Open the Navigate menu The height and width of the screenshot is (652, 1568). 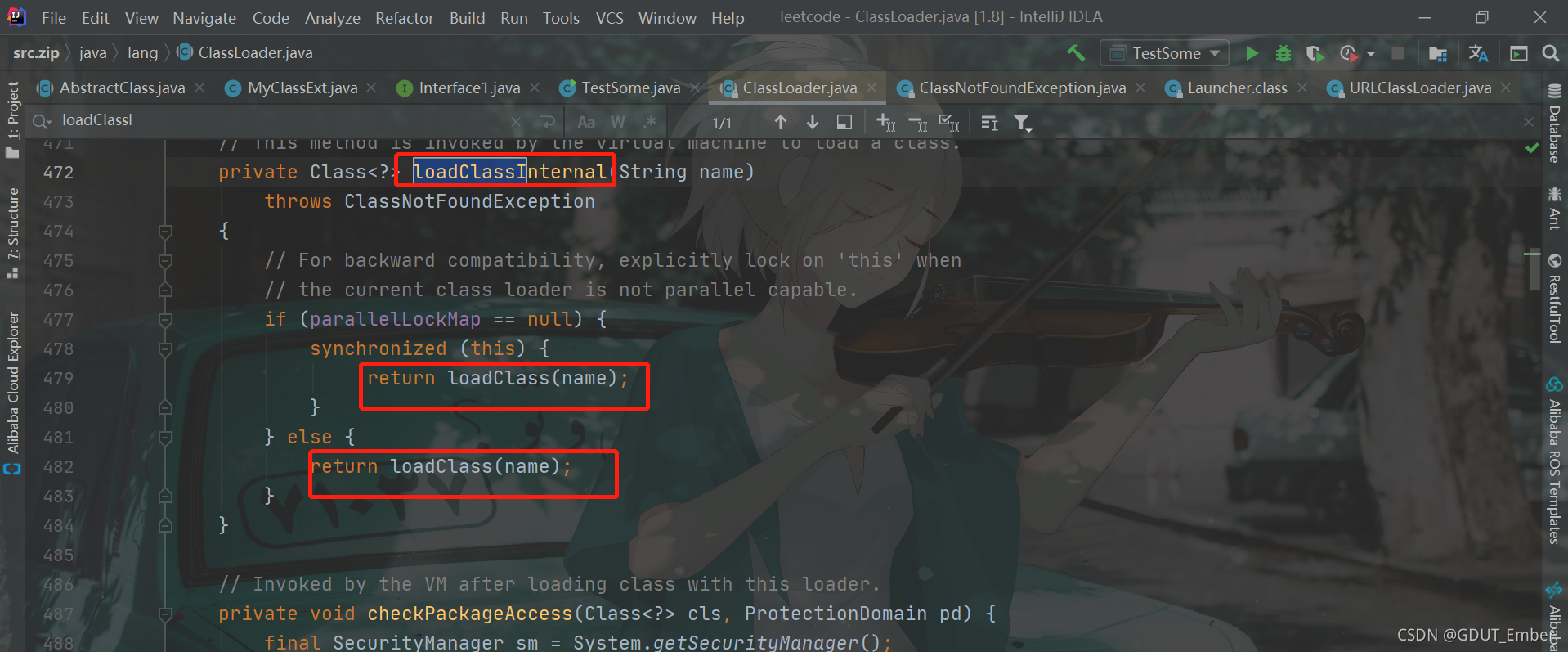[204, 18]
